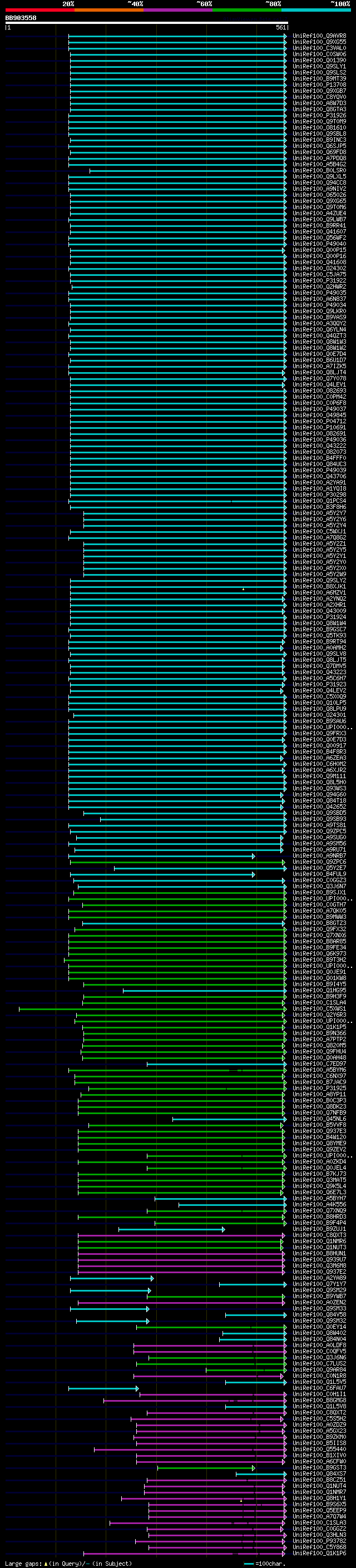Select hit UniRef100_P93782
The width and height of the screenshot is (356, 1568).
tap(319, 1541)
